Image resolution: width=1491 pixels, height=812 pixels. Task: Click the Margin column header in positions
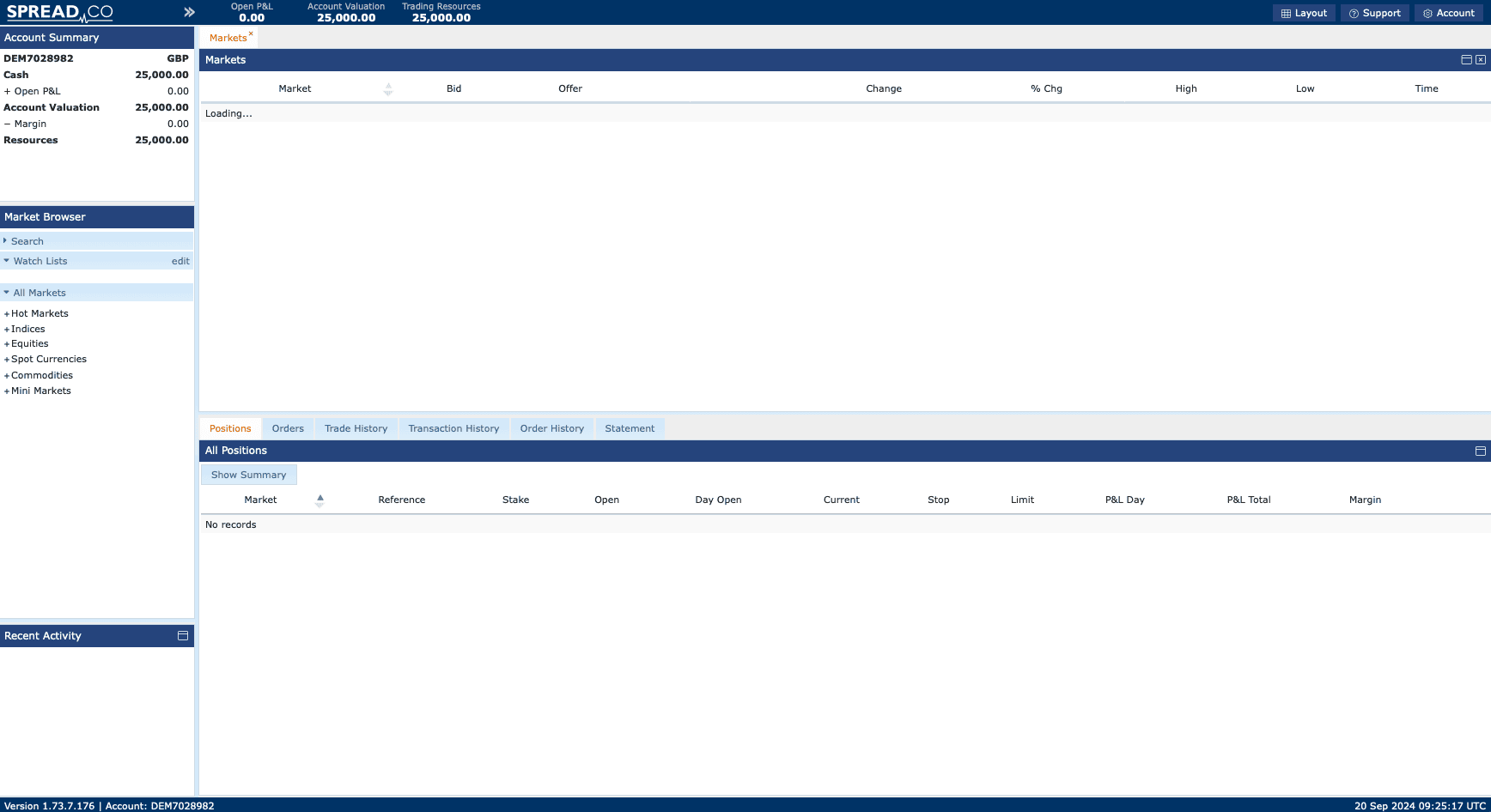(1365, 500)
